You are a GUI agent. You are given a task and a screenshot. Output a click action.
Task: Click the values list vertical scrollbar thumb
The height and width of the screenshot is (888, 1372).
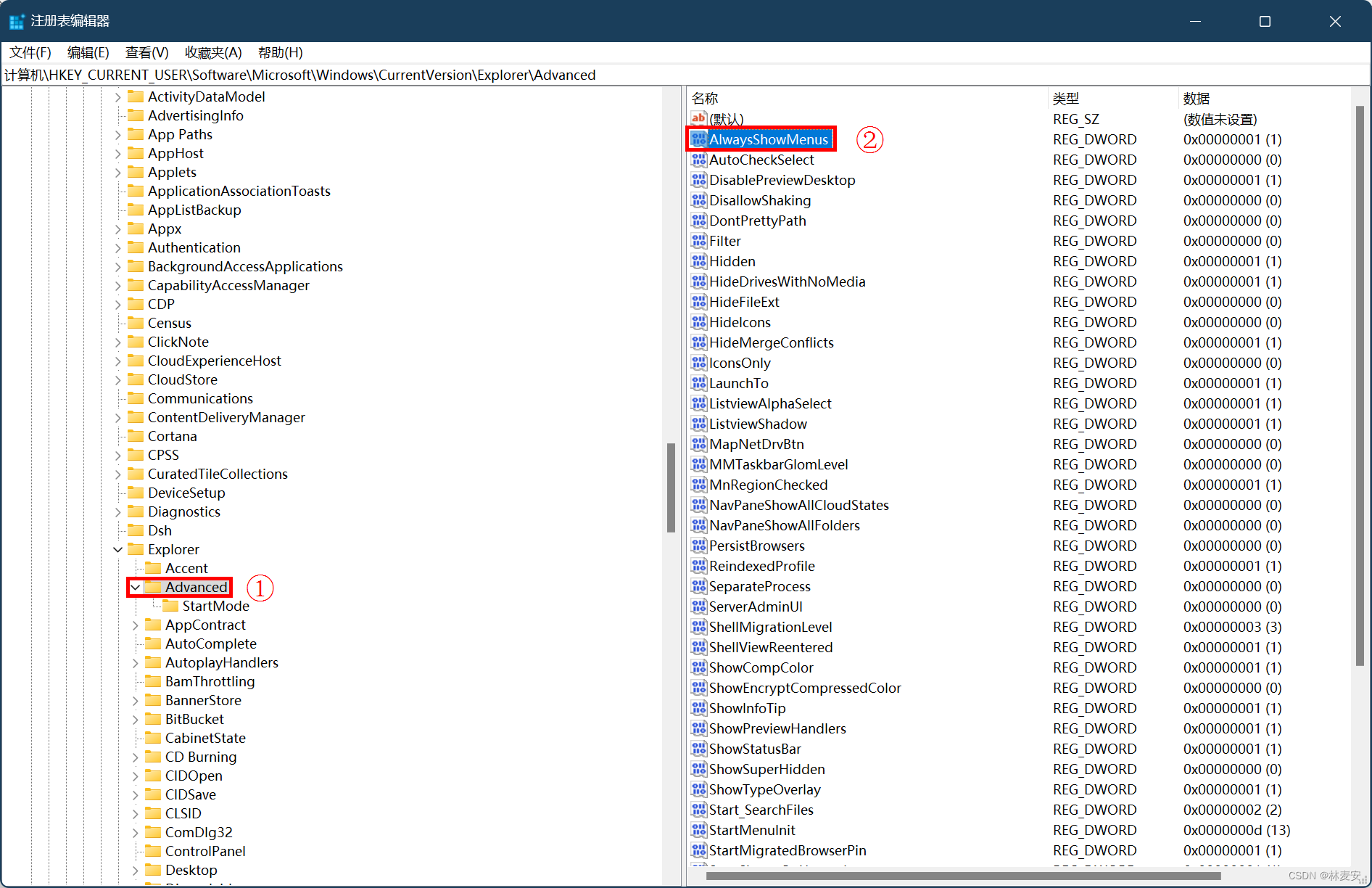(x=1360, y=385)
